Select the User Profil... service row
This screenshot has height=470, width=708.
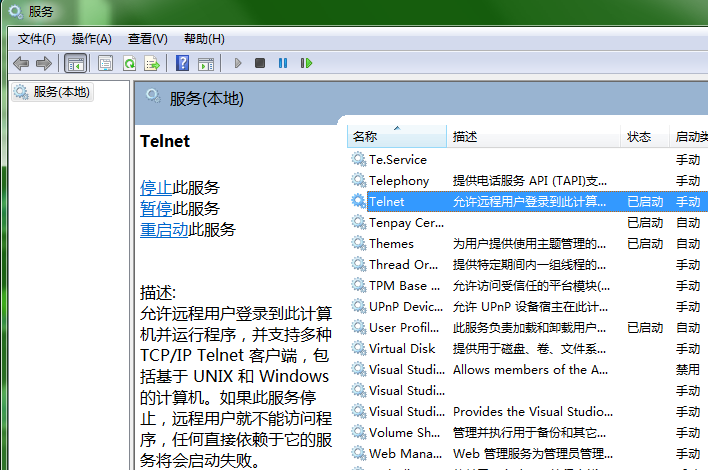pyautogui.click(x=527, y=327)
